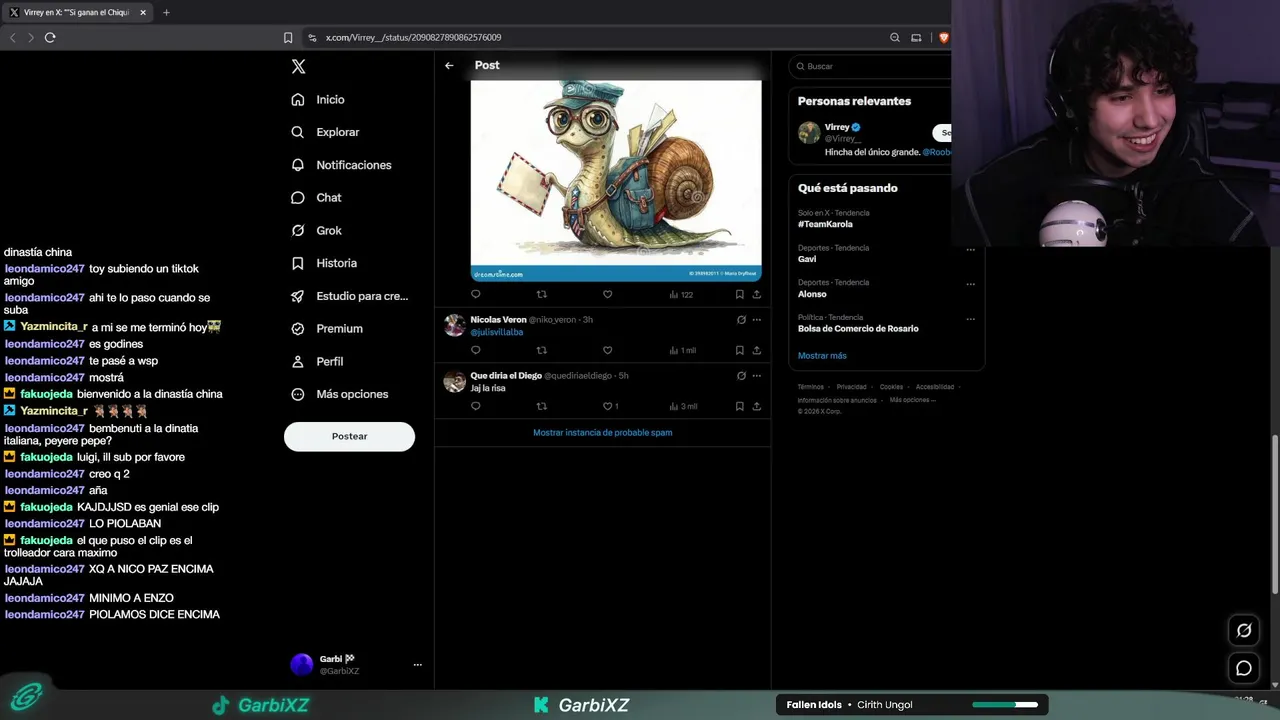Open a new browser tab
This screenshot has height=720, width=1280.
click(166, 13)
